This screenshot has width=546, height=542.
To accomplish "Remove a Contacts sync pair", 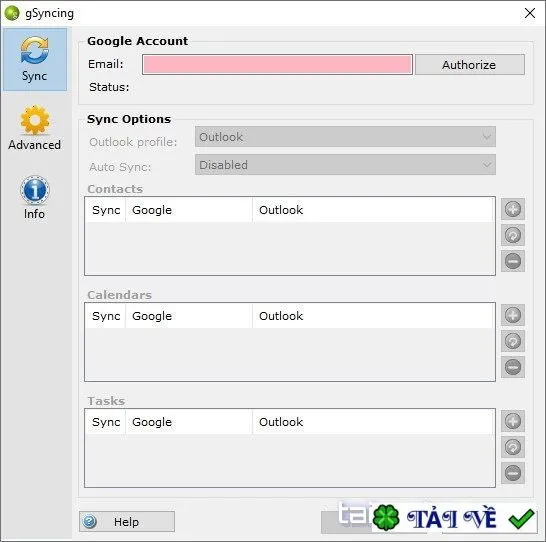I will pyautogui.click(x=513, y=261).
